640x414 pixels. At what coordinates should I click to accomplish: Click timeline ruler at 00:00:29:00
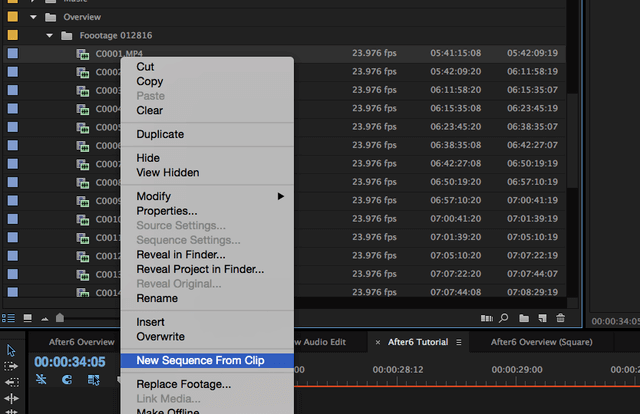[517, 370]
